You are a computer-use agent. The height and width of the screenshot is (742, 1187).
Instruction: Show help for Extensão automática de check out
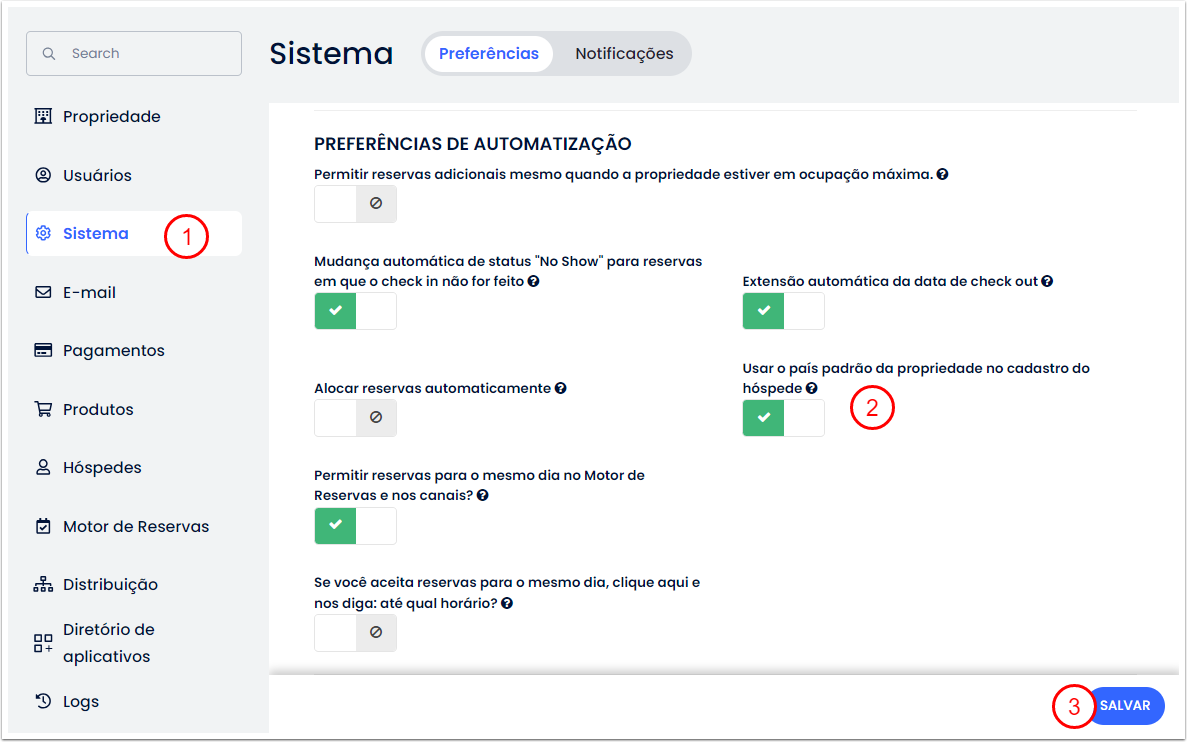(x=1047, y=281)
